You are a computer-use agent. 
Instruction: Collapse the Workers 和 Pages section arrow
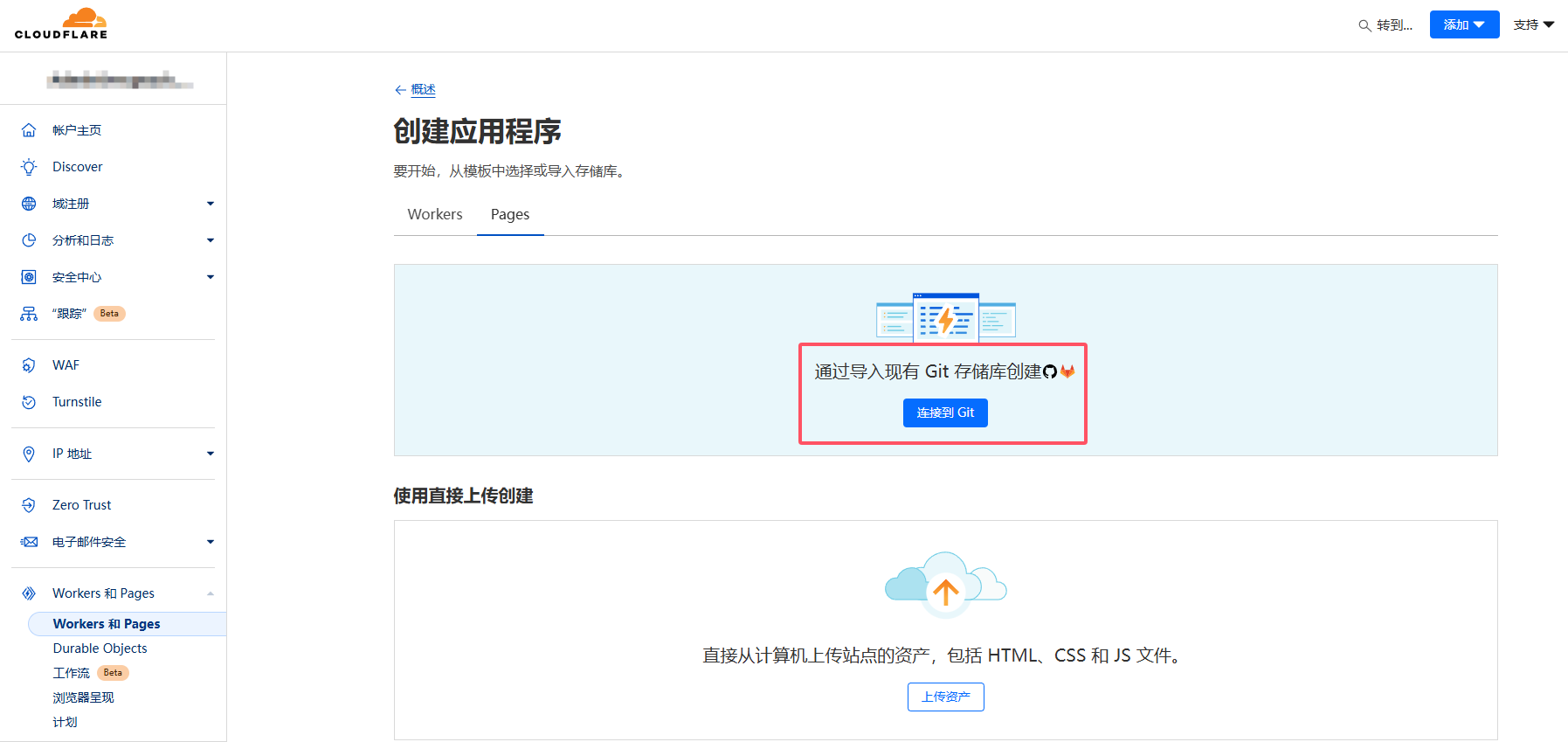point(211,593)
